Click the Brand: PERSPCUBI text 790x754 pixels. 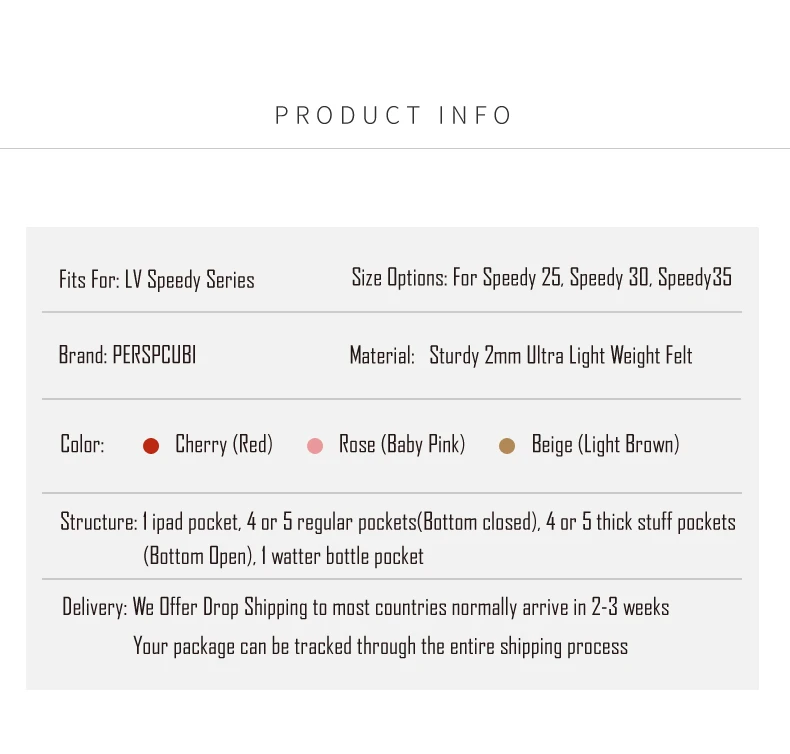coord(127,355)
